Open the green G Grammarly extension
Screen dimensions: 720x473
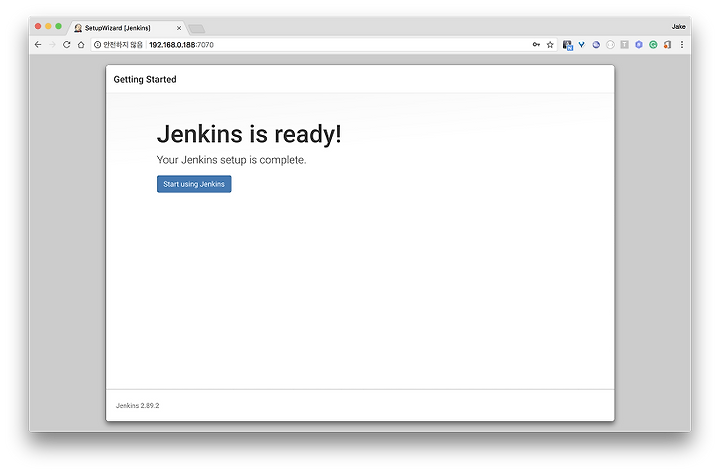[x=653, y=45]
